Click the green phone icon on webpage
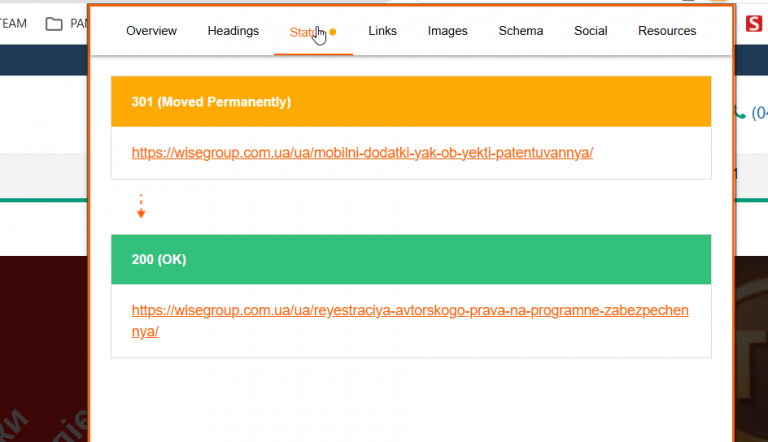768x442 pixels. coord(739,114)
